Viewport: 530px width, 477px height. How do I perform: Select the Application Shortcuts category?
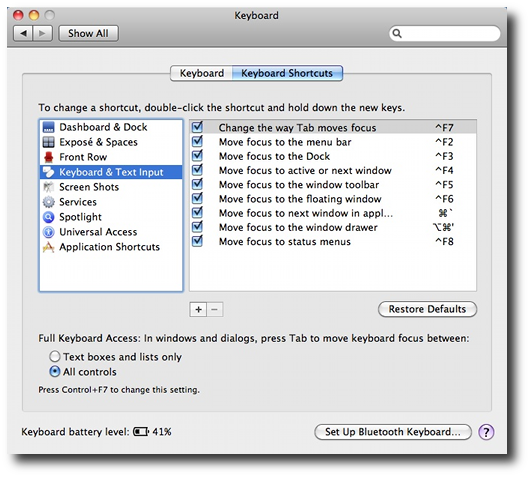point(111,247)
